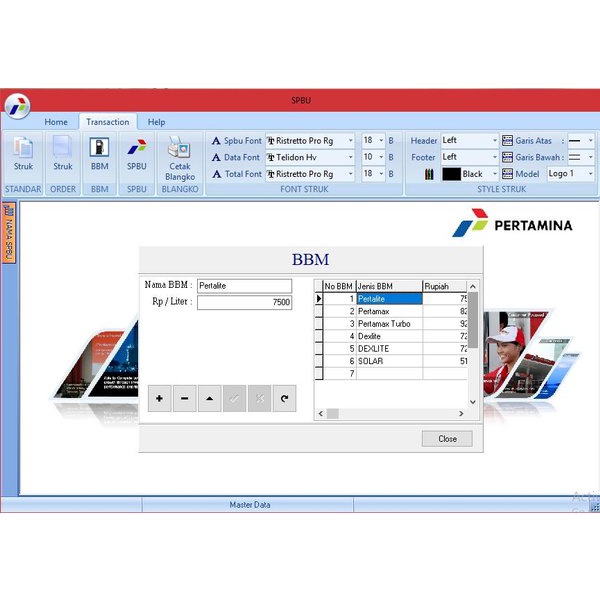This screenshot has height=600, width=600.
Task: Click the color palette icon beside Black
Action: pyautogui.click(x=429, y=174)
